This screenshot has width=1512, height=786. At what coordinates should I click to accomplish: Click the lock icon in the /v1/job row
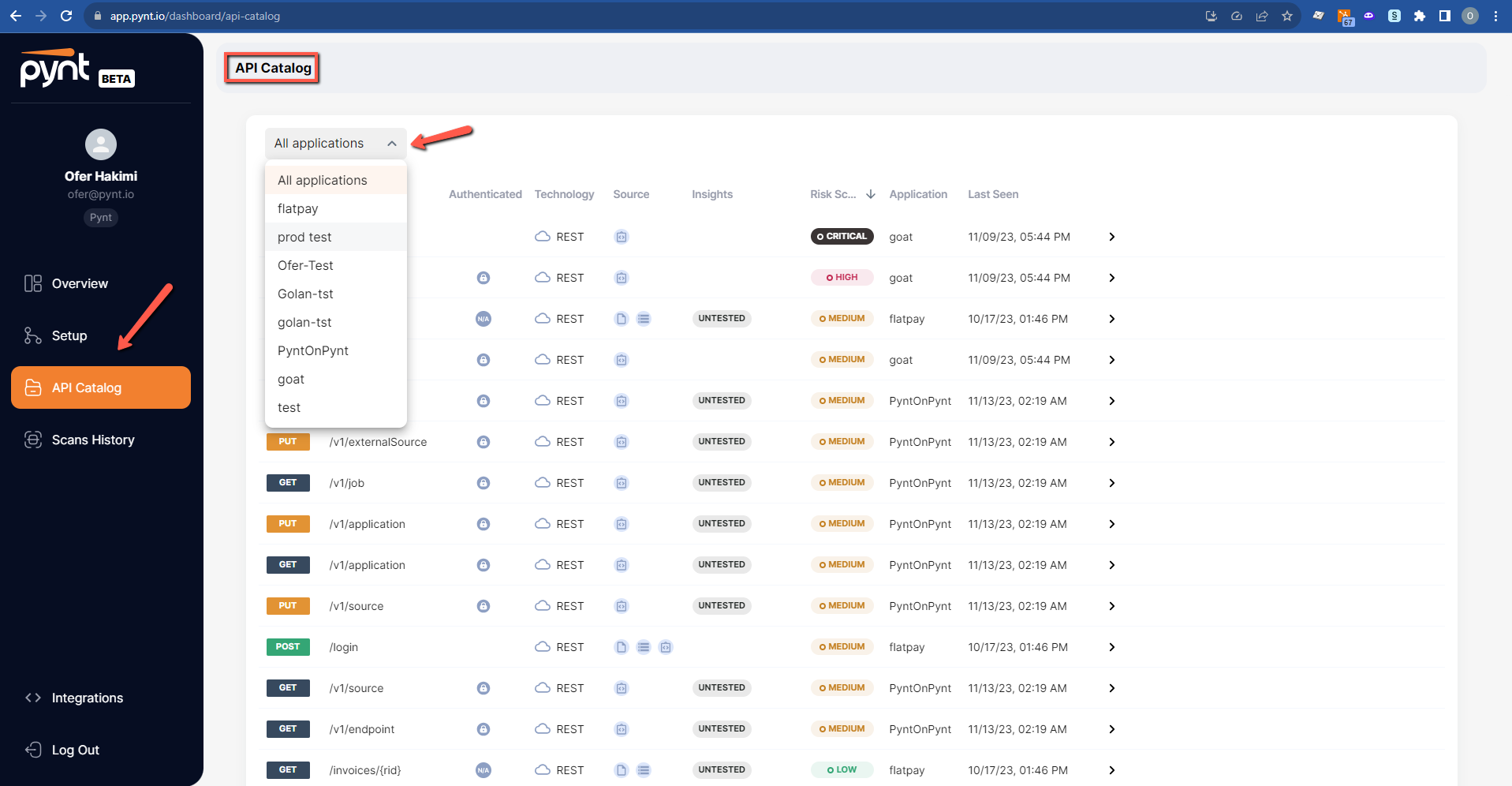pos(483,483)
